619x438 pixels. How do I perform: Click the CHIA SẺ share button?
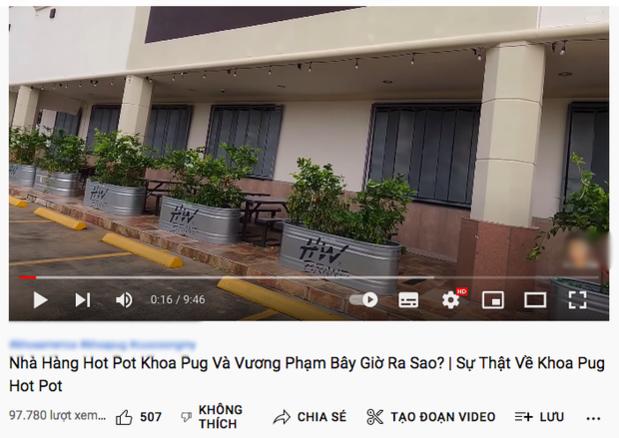click(x=310, y=417)
